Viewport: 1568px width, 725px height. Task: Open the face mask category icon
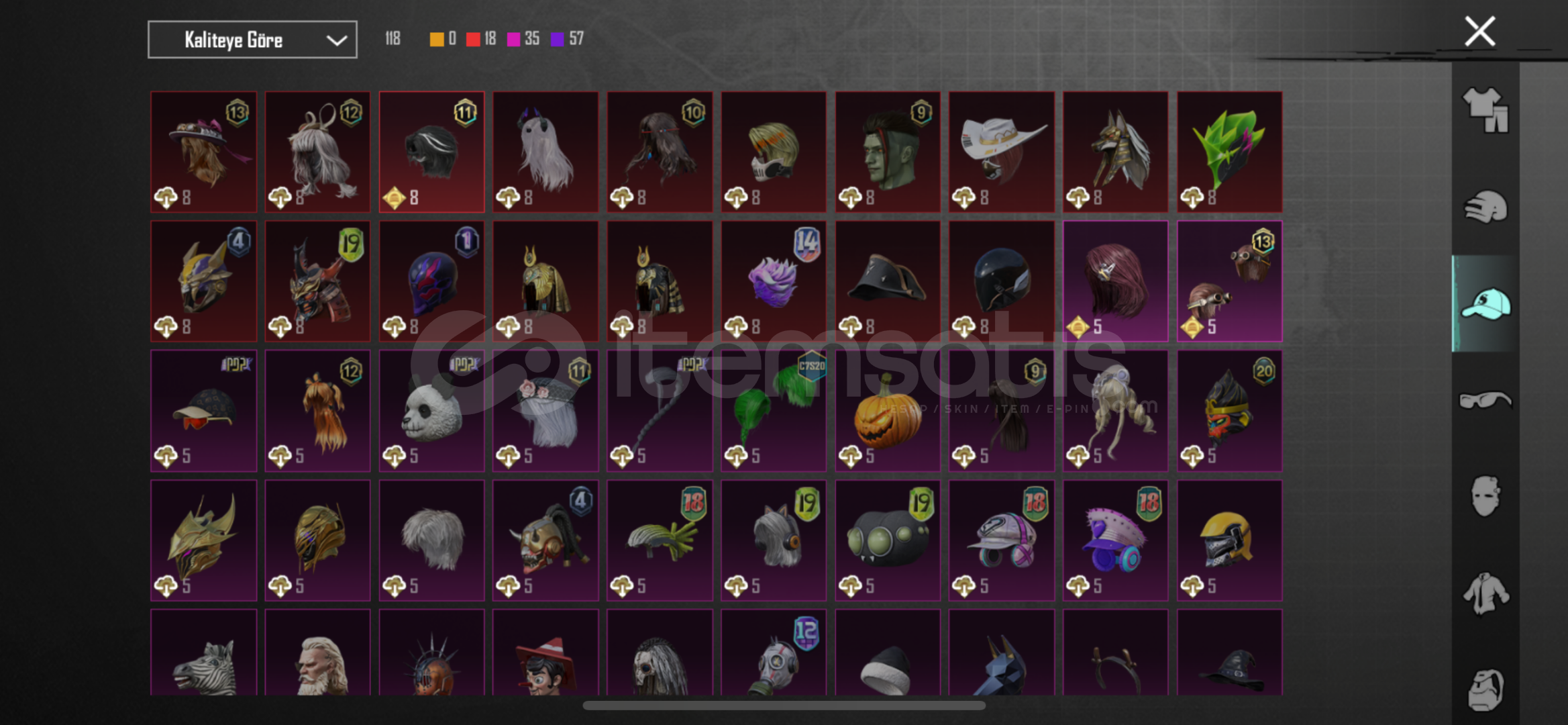click(x=1485, y=496)
